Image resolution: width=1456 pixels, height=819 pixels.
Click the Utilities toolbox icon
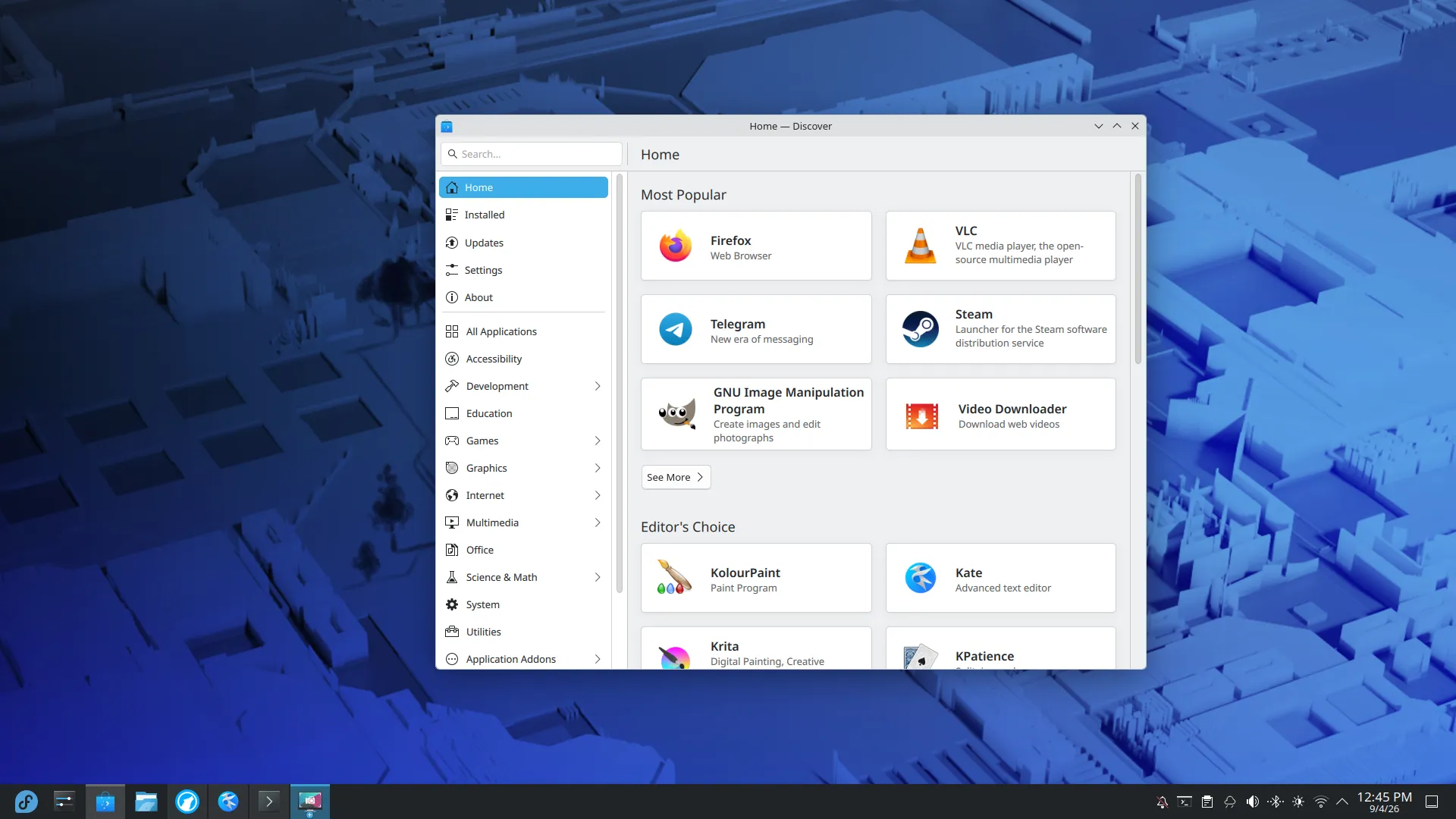coord(452,632)
